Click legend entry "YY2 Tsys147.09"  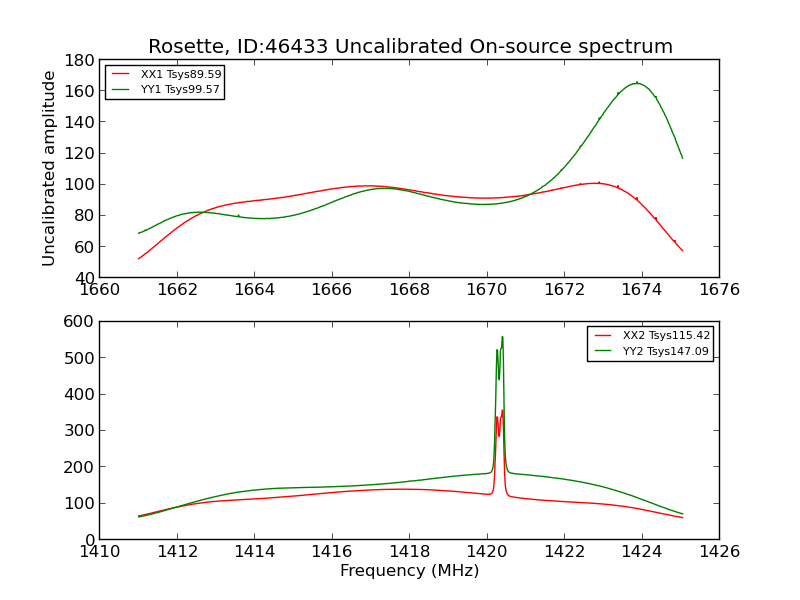pos(665,351)
